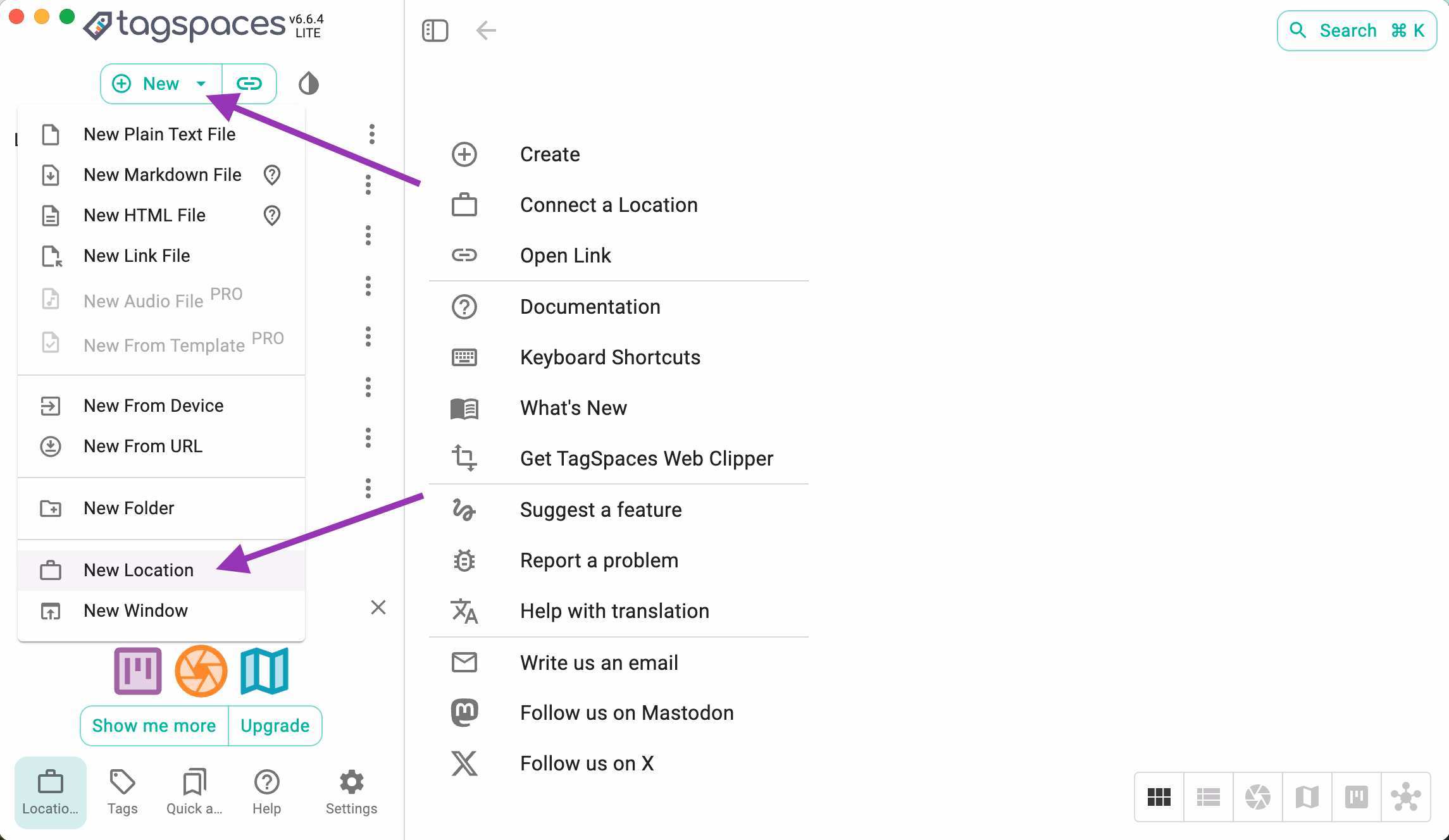Select the grid perspective toggle
This screenshot has height=840, width=1449.
pyautogui.click(x=1159, y=796)
